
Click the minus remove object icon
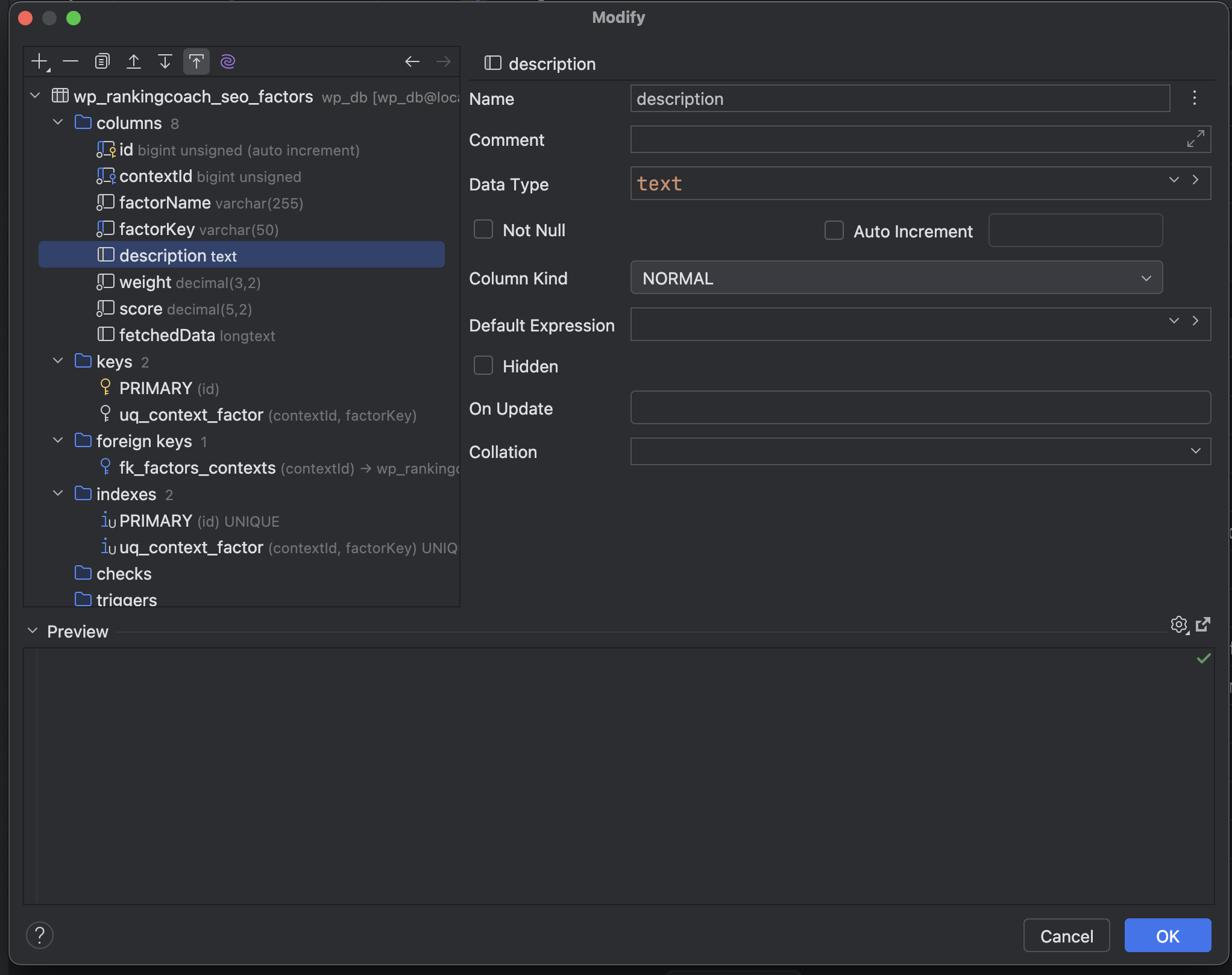coord(71,61)
